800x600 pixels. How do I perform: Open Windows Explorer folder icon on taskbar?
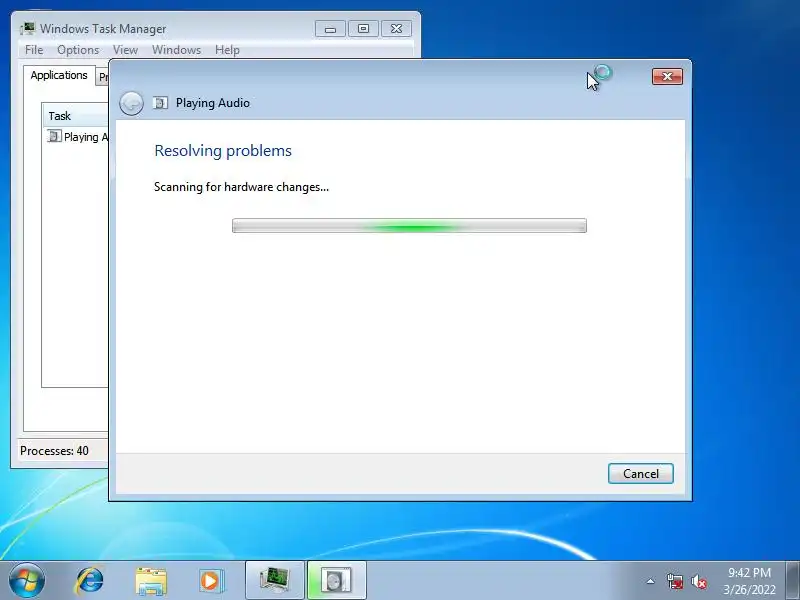pyautogui.click(x=151, y=581)
